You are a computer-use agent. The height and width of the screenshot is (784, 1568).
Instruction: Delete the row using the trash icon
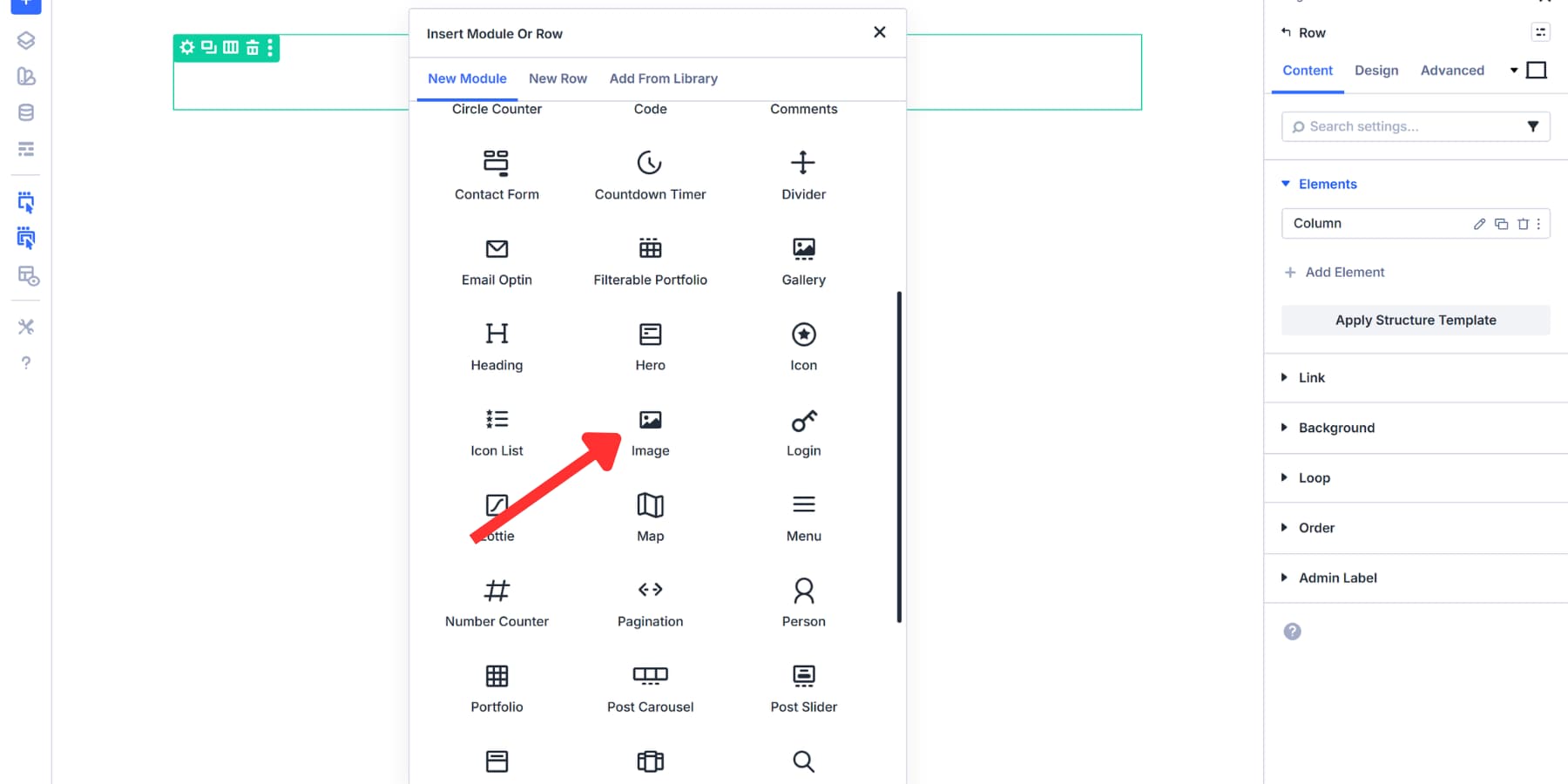coord(250,49)
